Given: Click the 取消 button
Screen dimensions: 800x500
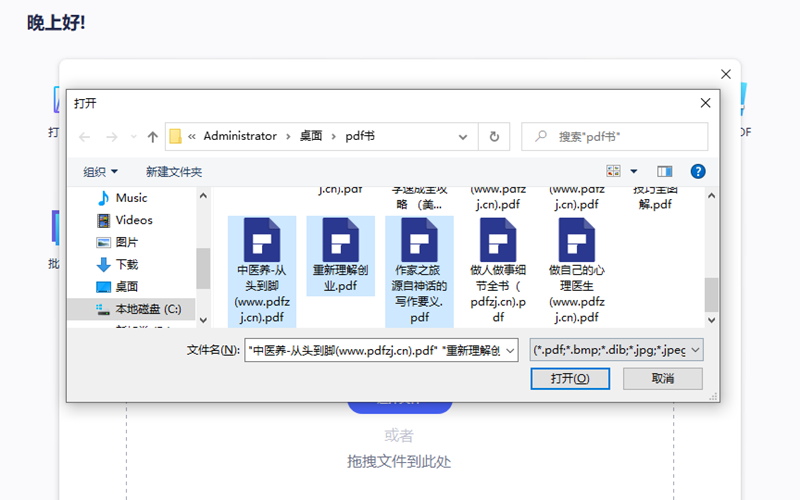Looking at the screenshot, I should click(662, 379).
